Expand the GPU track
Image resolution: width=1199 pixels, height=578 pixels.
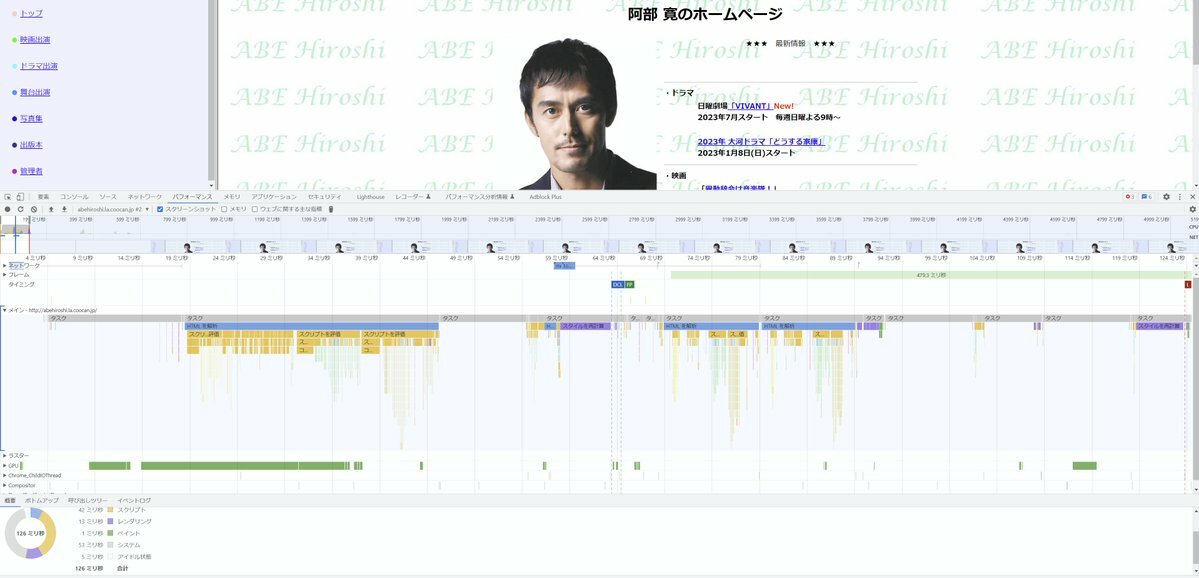tap(4, 466)
